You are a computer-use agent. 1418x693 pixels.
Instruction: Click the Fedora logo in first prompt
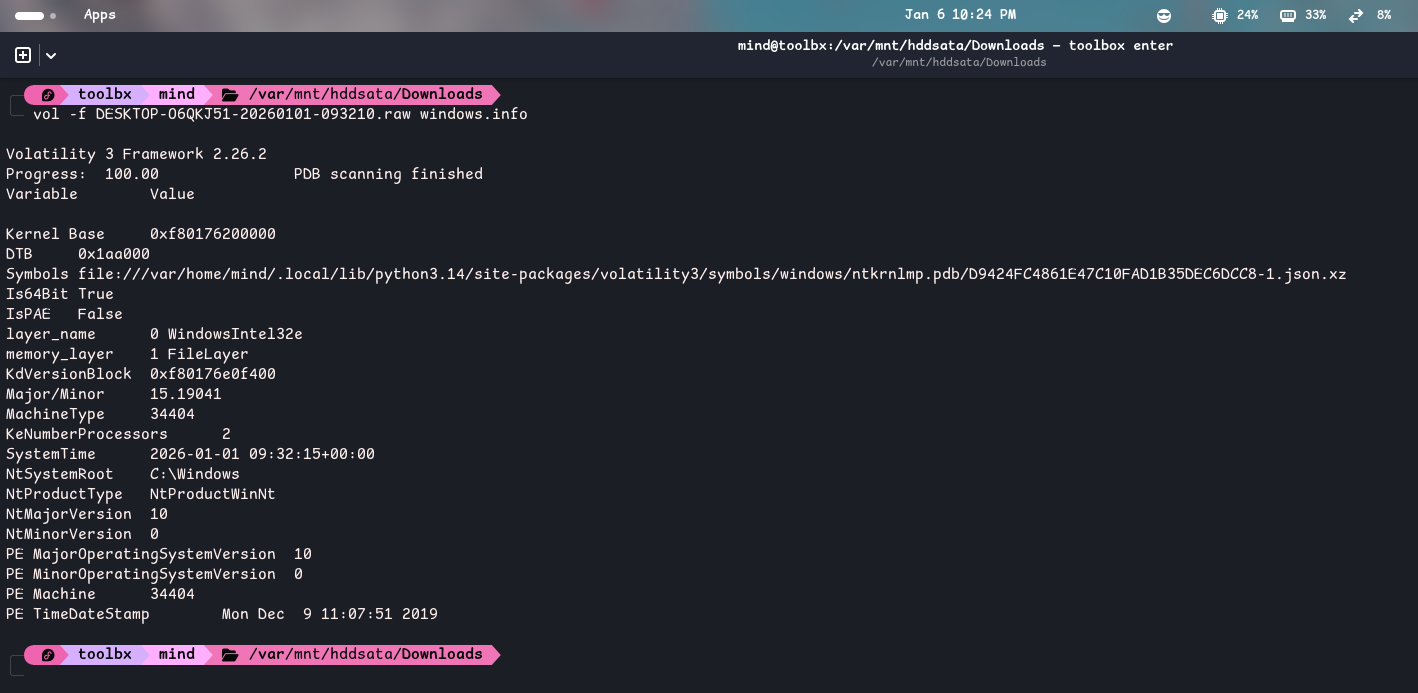47,95
